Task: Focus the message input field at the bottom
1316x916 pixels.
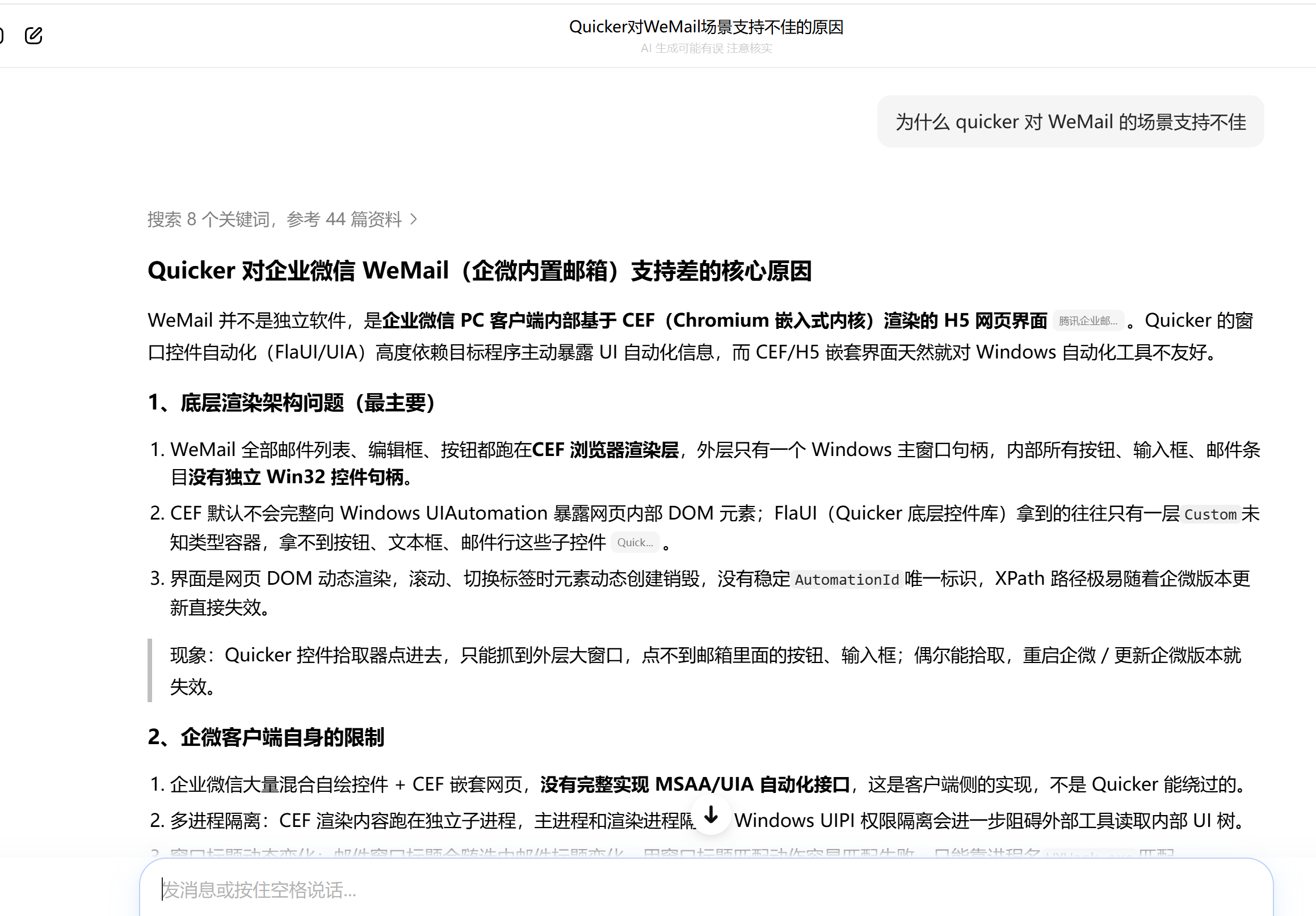Action: click(706, 890)
